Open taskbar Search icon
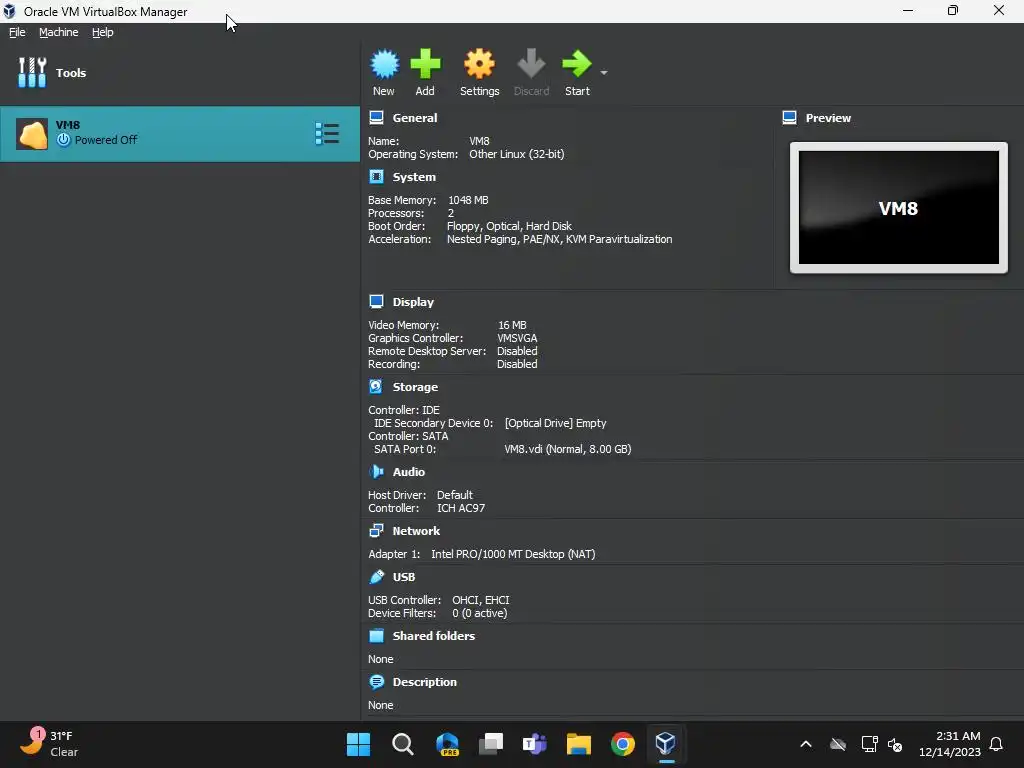Image resolution: width=1024 pixels, height=768 pixels. pos(402,744)
